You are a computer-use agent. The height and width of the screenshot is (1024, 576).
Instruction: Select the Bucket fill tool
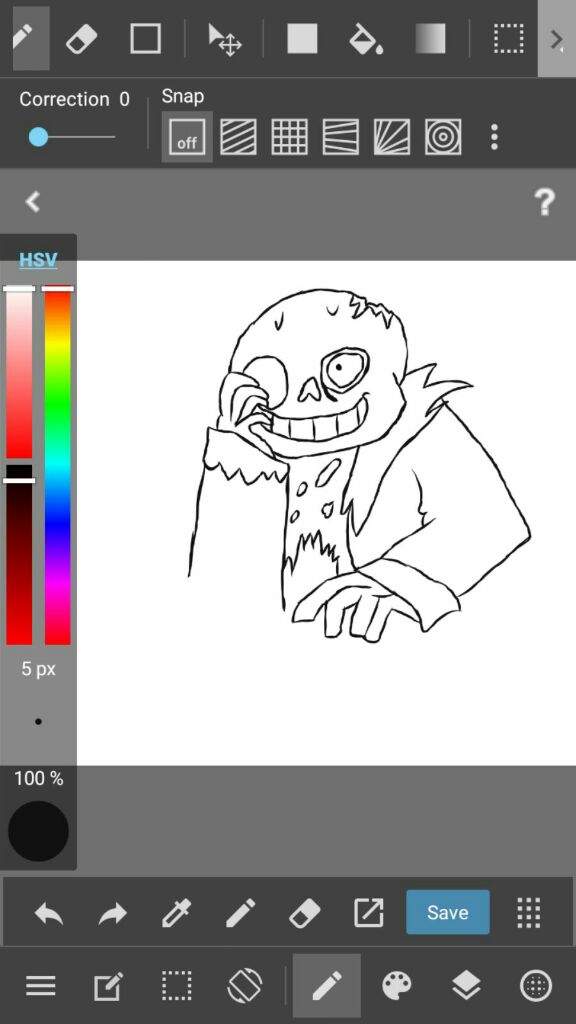click(366, 39)
